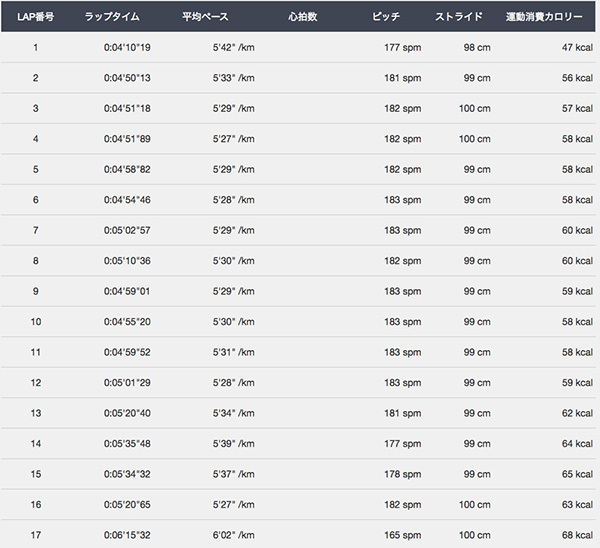This screenshot has width=600, height=548.
Task: Select lap time 0:04'10"19
Action: [x=127, y=47]
